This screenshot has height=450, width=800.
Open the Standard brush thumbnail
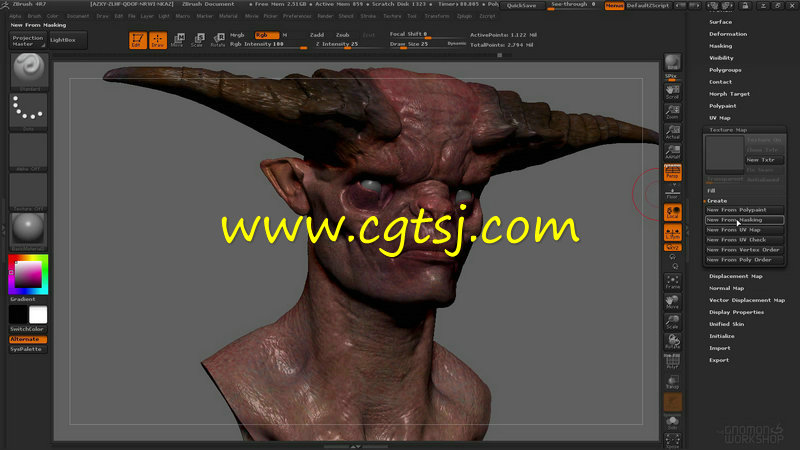[29, 72]
